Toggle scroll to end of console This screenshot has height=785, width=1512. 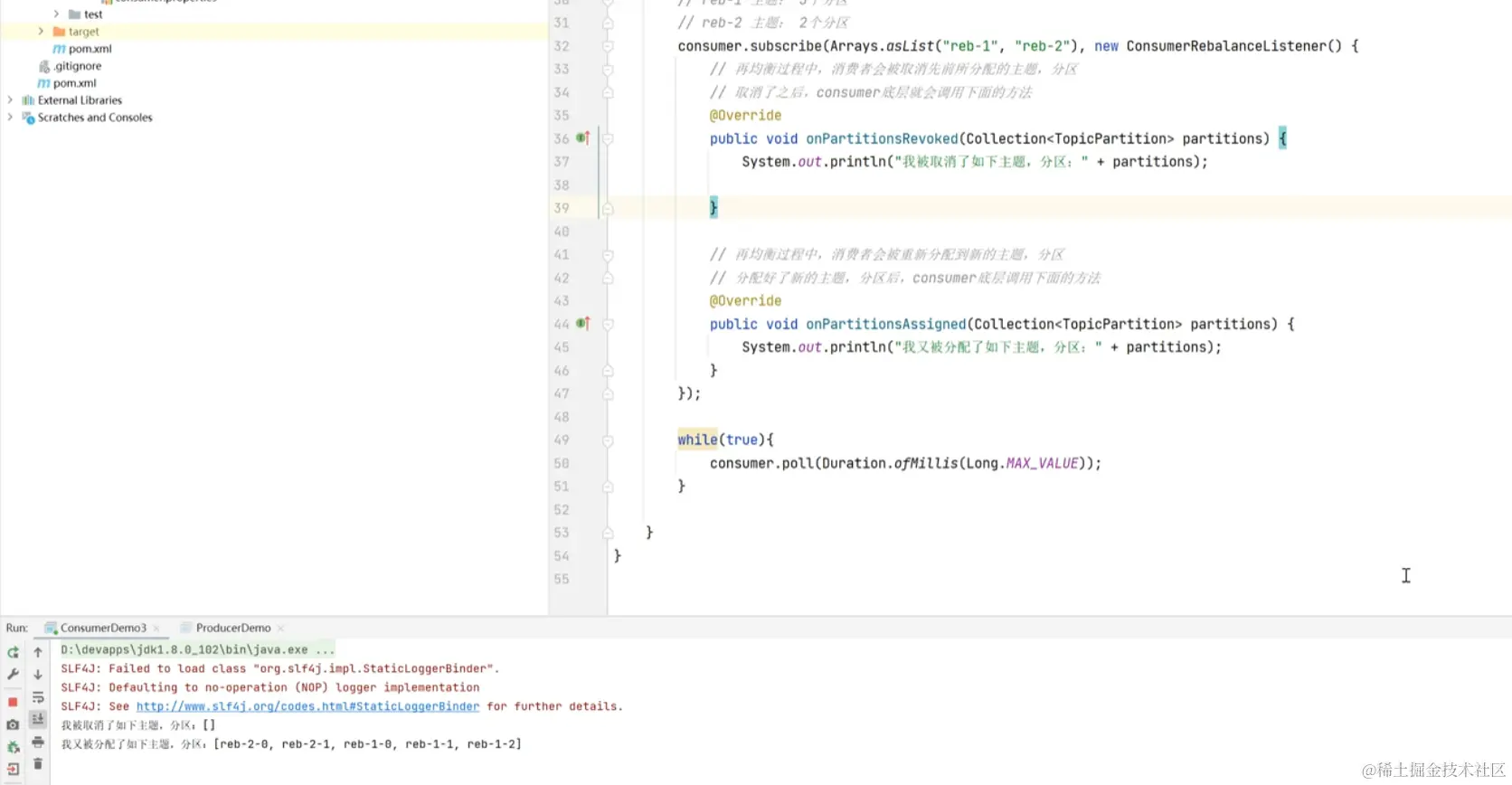coord(38,719)
